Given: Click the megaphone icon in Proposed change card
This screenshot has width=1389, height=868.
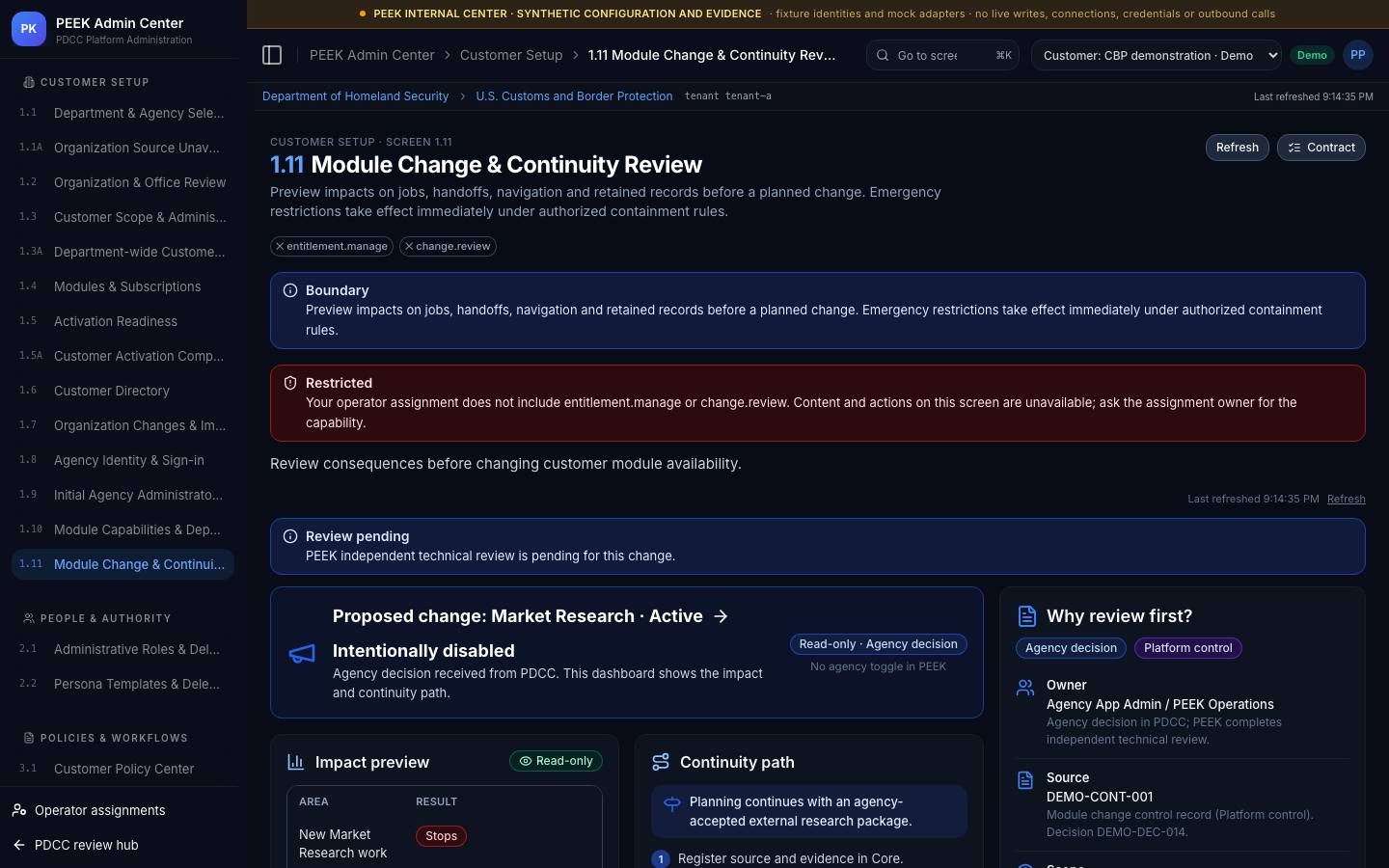Looking at the screenshot, I should point(302,654).
